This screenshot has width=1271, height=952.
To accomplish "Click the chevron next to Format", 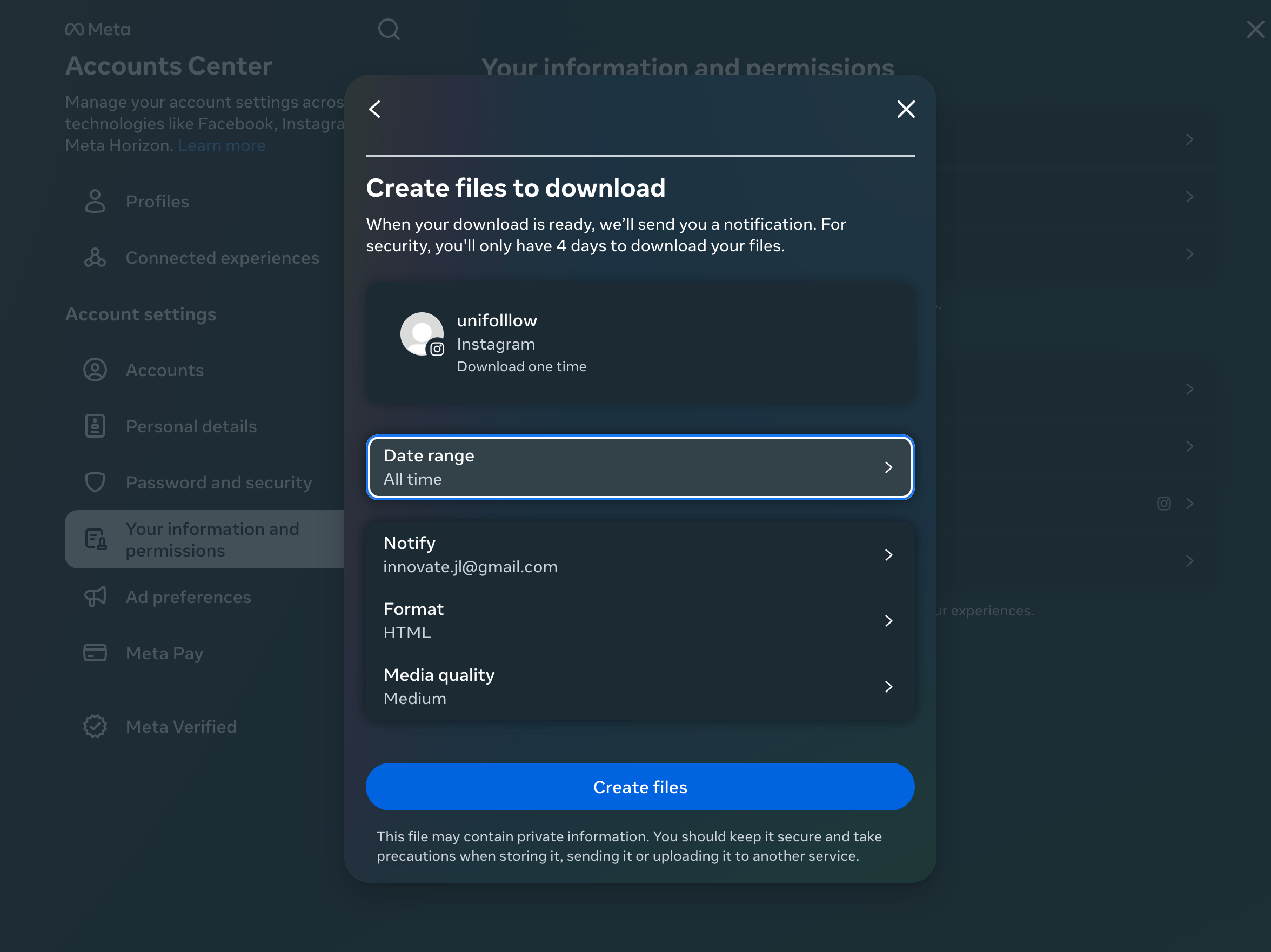I will point(889,621).
